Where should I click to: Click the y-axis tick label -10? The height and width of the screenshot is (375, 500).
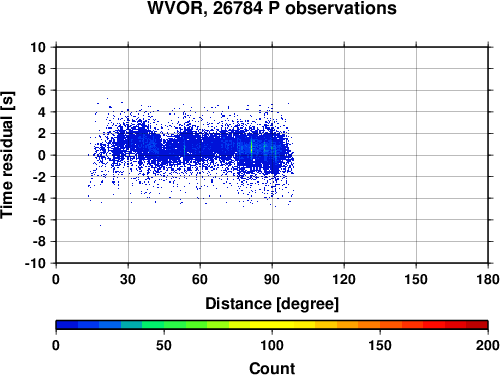point(35,263)
